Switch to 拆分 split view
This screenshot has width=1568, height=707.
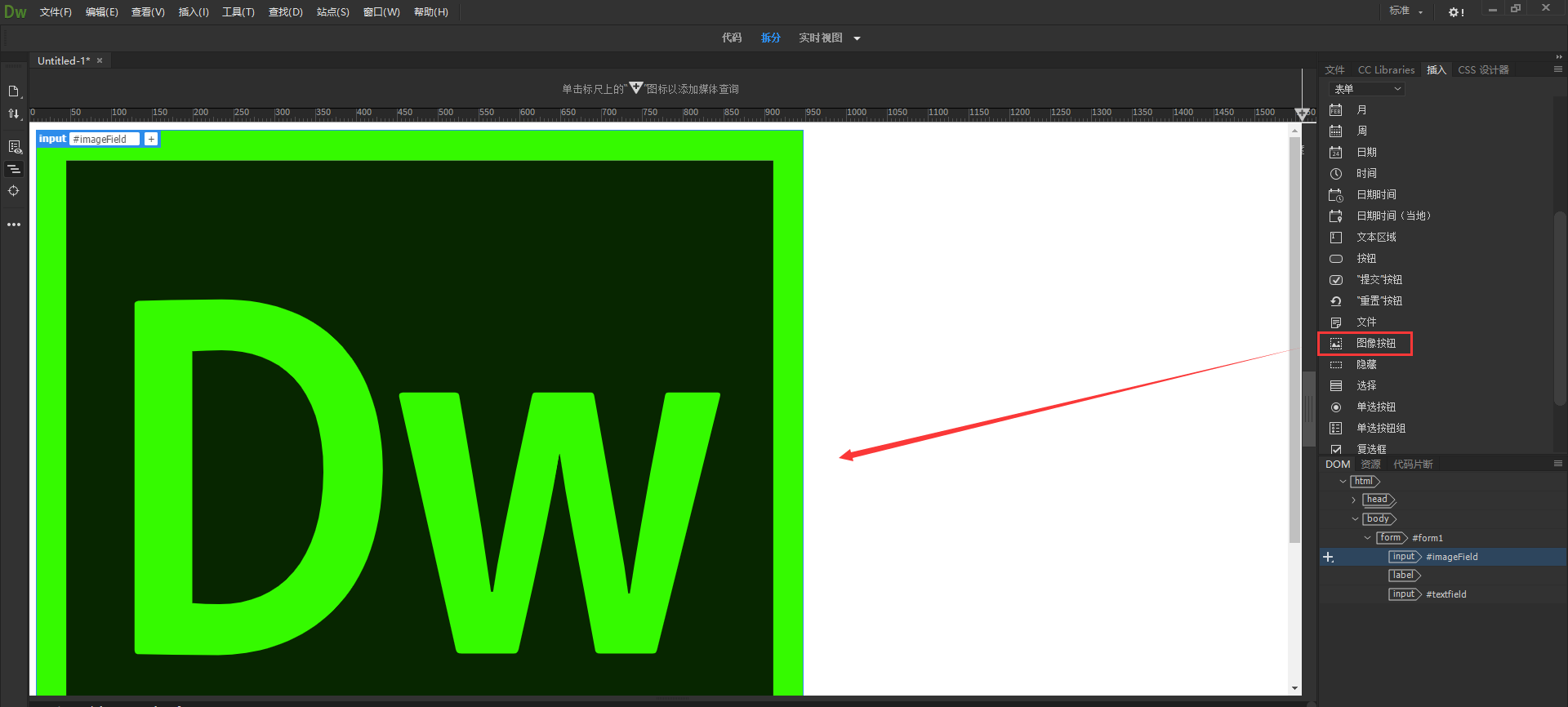(771, 38)
